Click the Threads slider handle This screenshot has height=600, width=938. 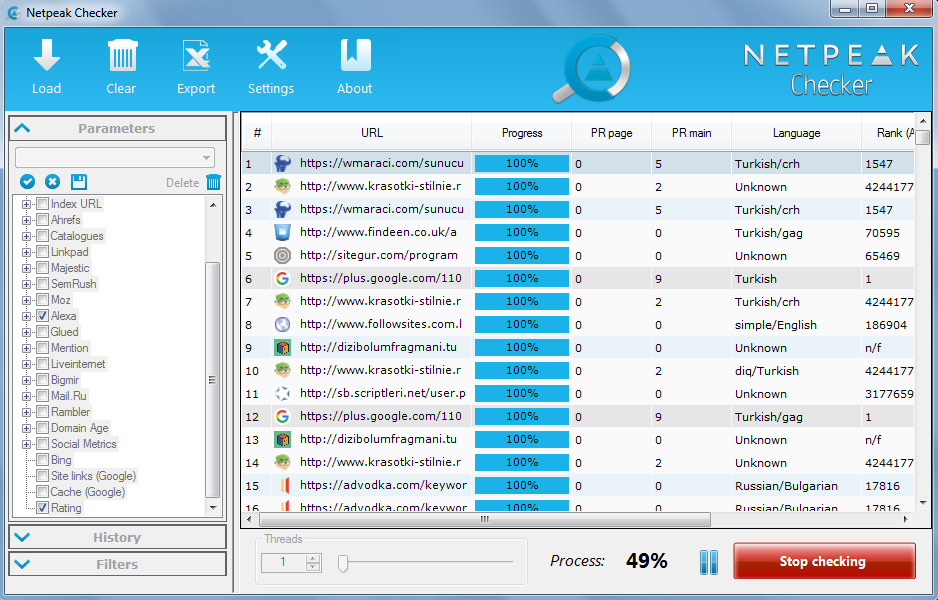[343, 563]
